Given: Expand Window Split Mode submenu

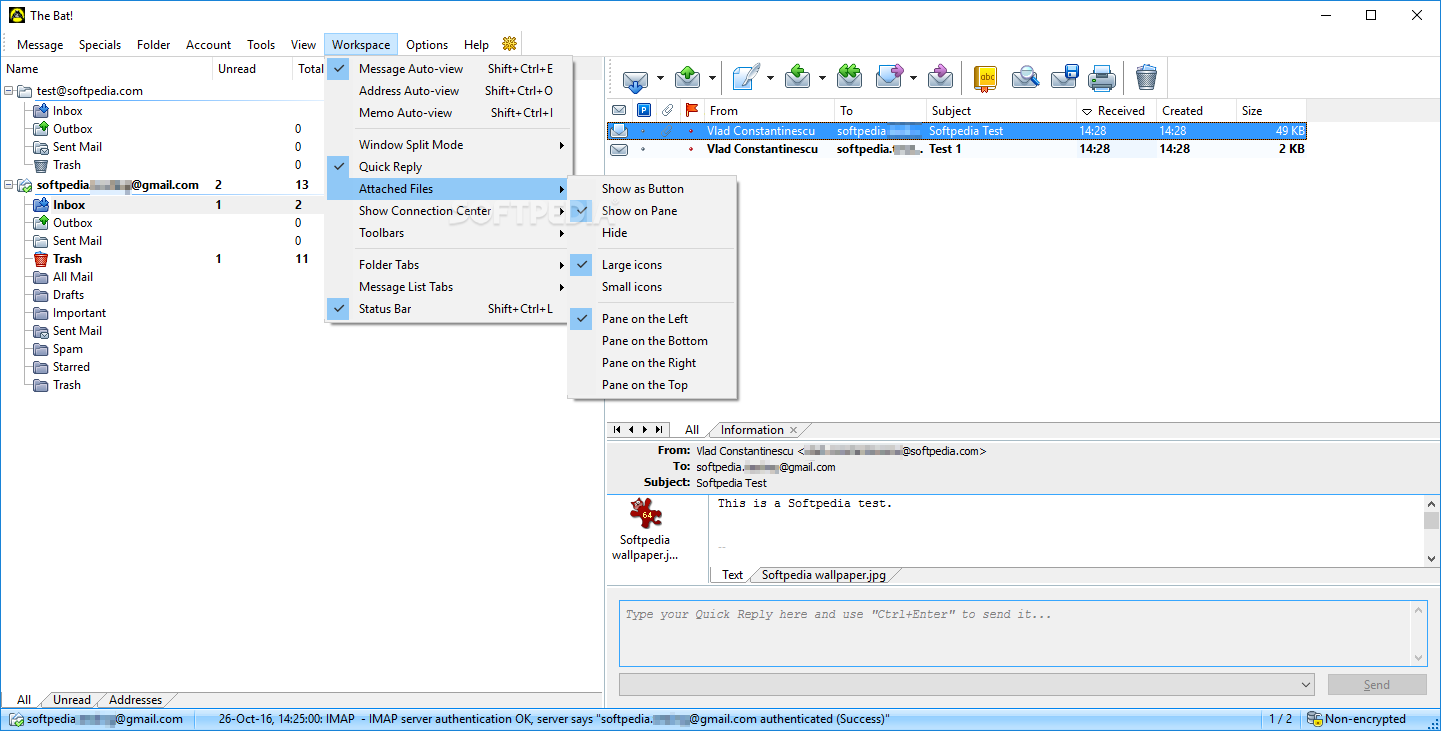Looking at the screenshot, I should [x=449, y=145].
